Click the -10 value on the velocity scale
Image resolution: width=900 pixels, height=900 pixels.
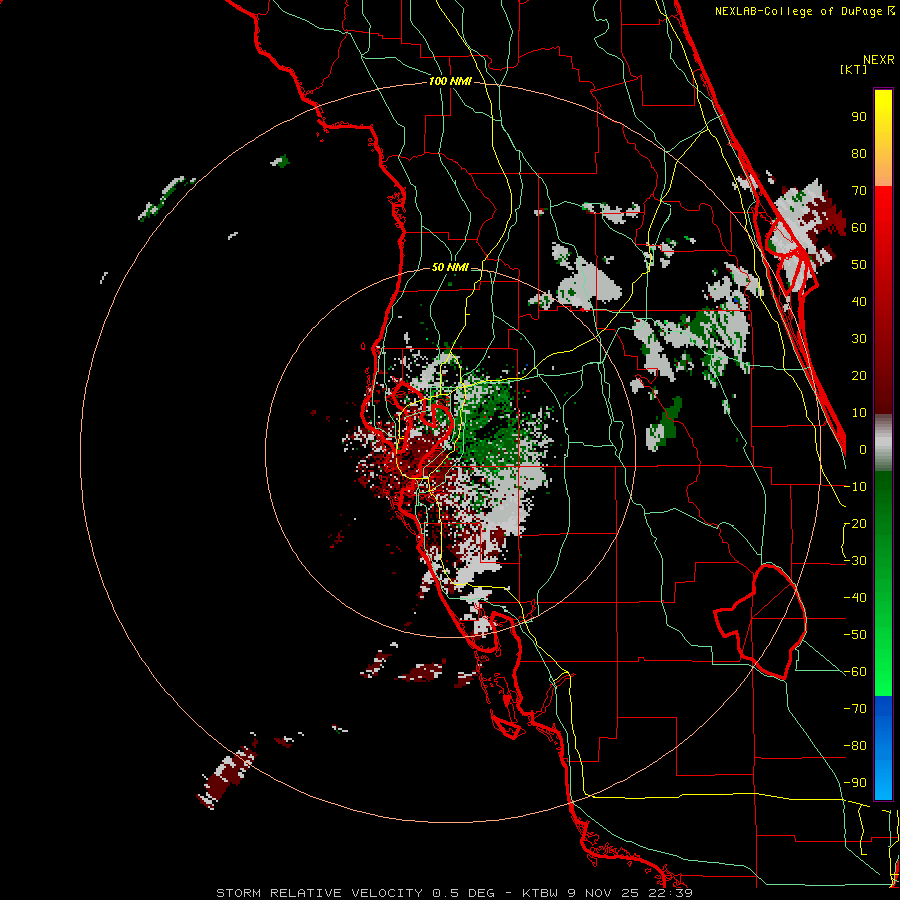pos(855,487)
